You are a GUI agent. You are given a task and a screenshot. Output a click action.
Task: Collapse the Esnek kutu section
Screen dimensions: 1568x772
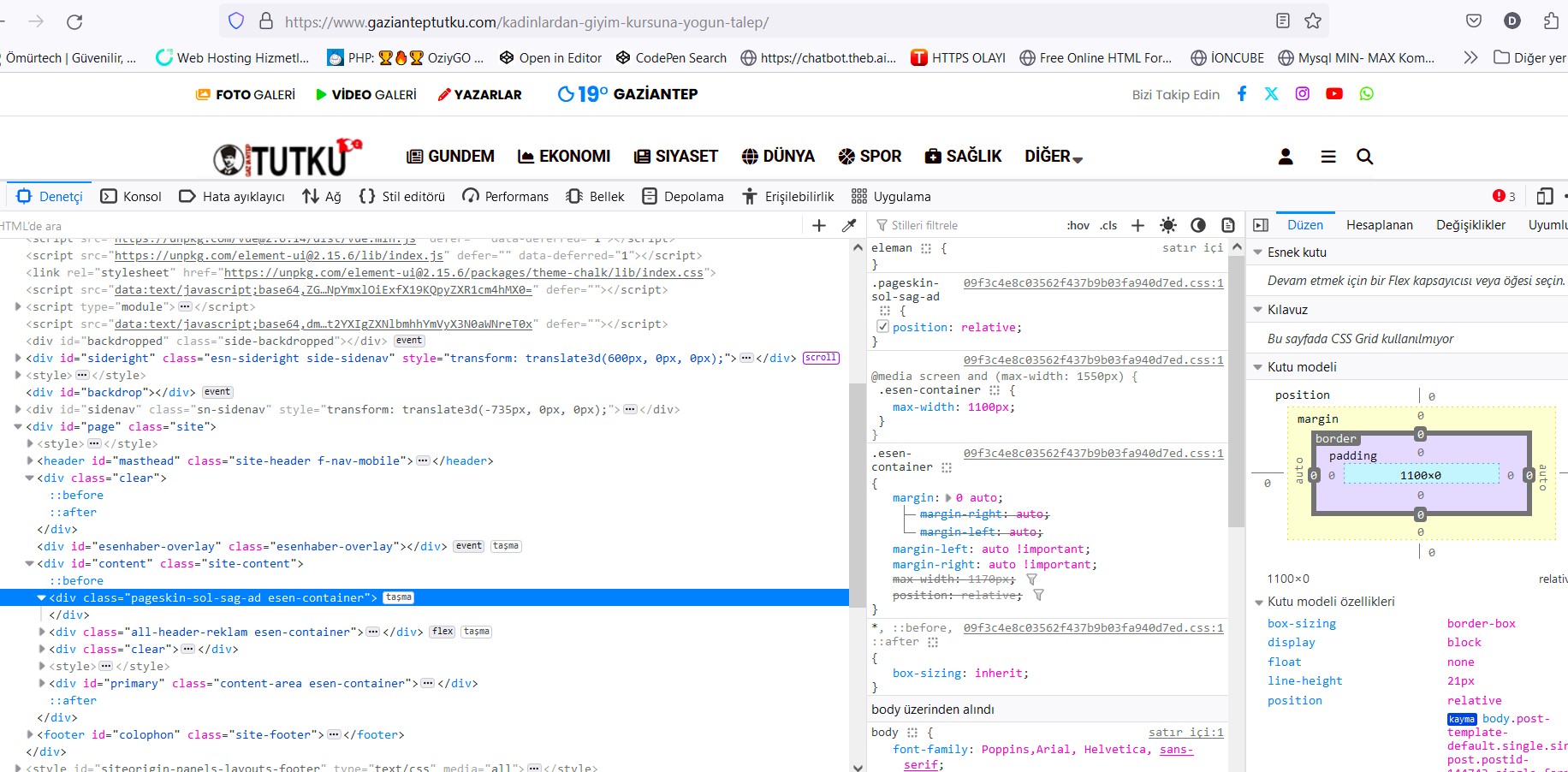click(1258, 252)
